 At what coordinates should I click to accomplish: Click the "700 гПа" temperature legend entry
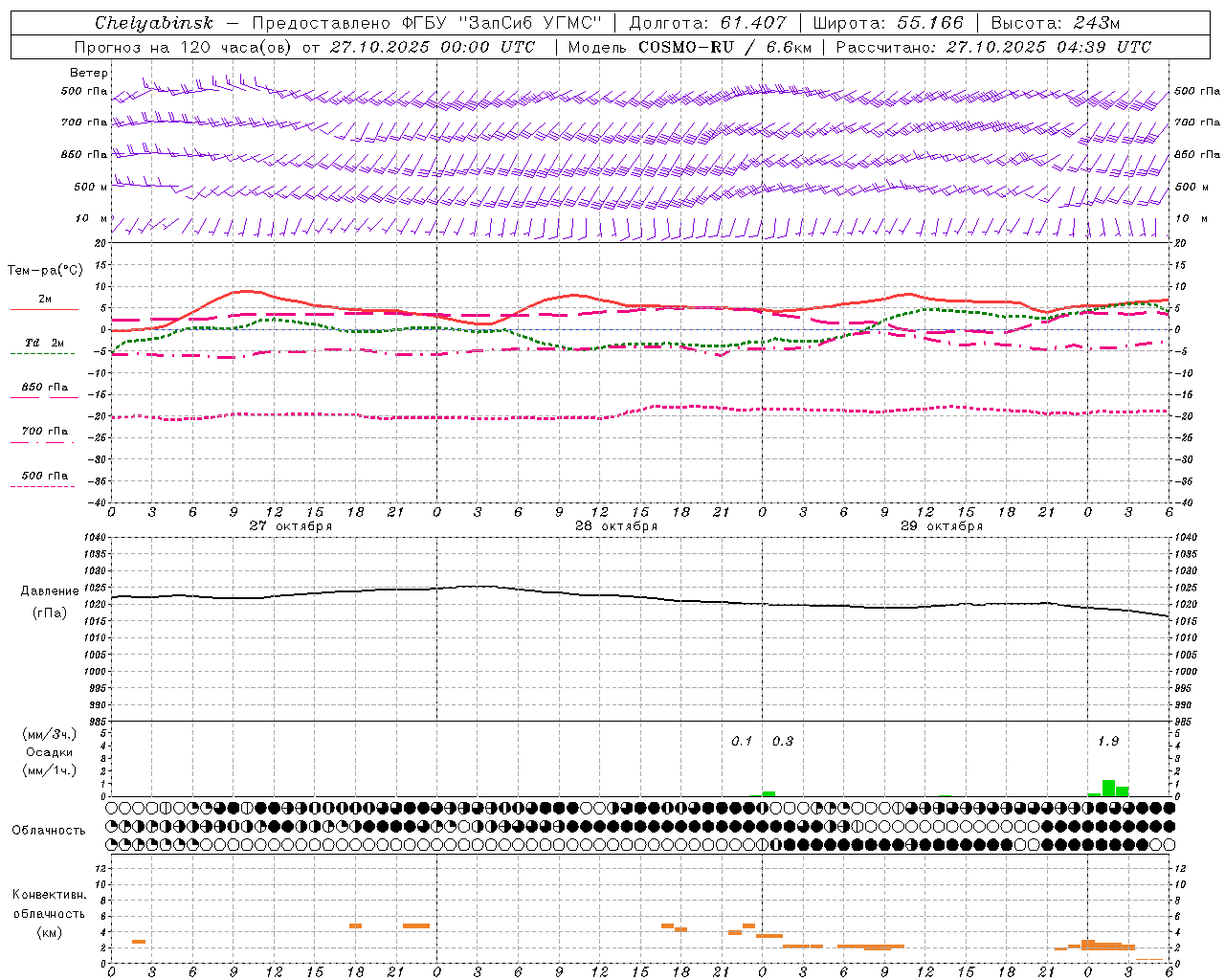45,432
